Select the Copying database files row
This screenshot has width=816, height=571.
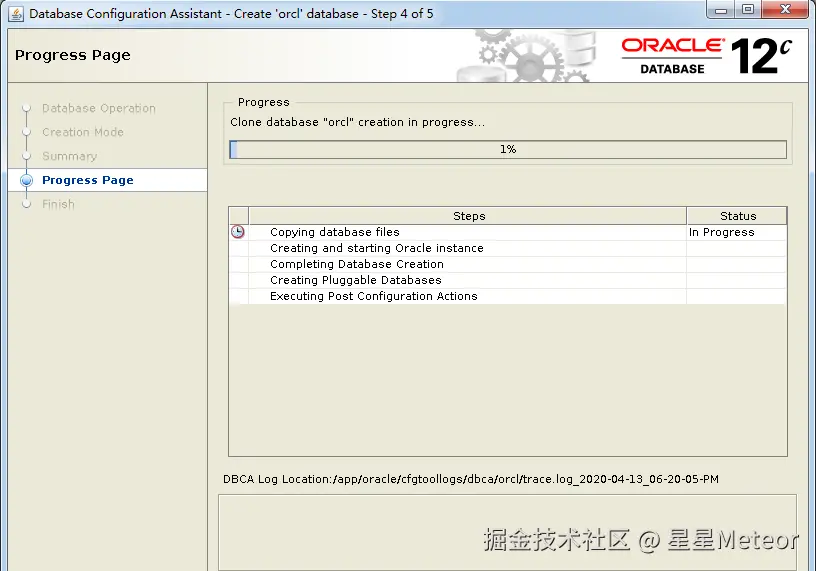(508, 232)
